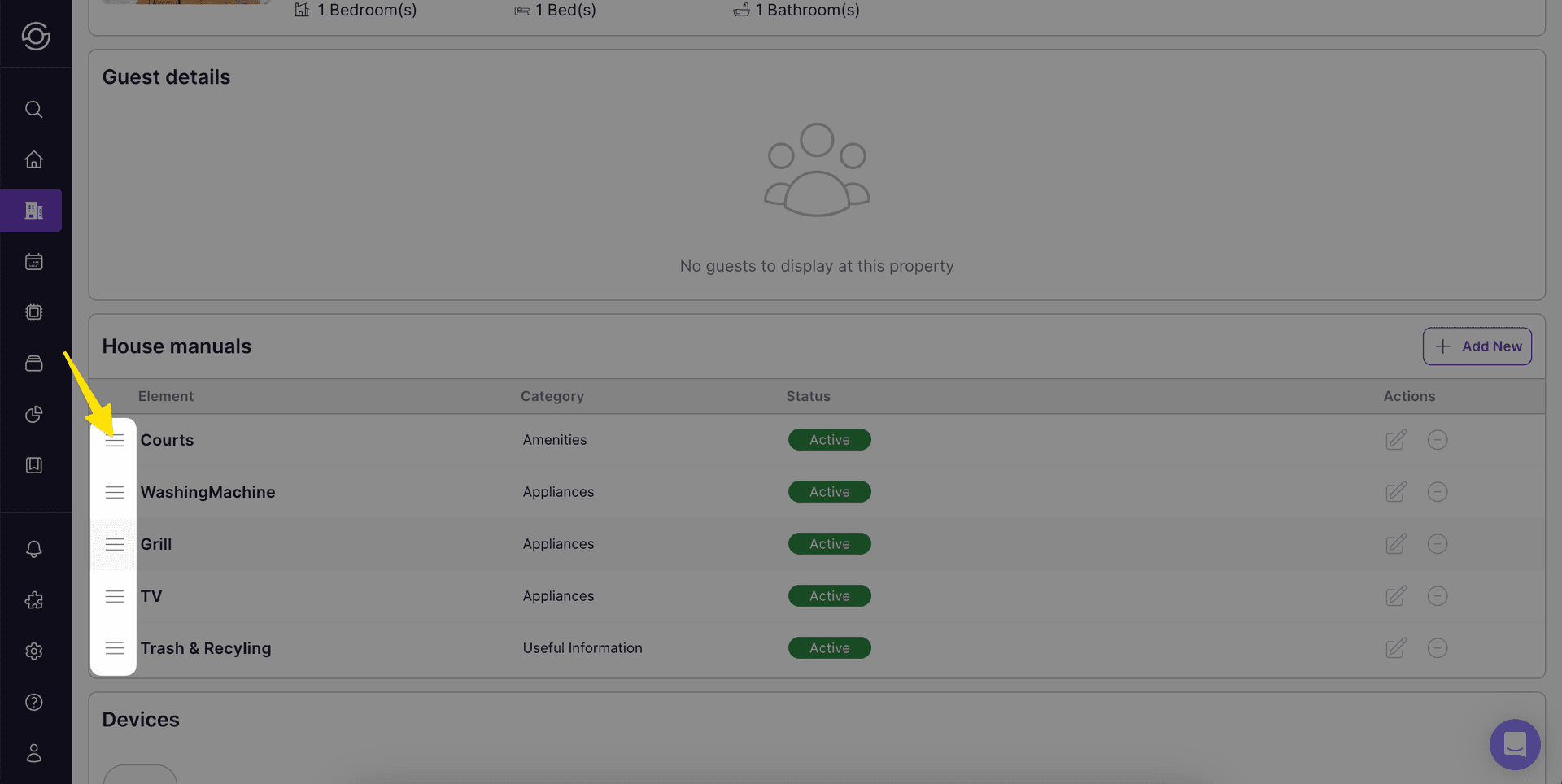Open the devices chip icon in sidebar

coord(34,312)
